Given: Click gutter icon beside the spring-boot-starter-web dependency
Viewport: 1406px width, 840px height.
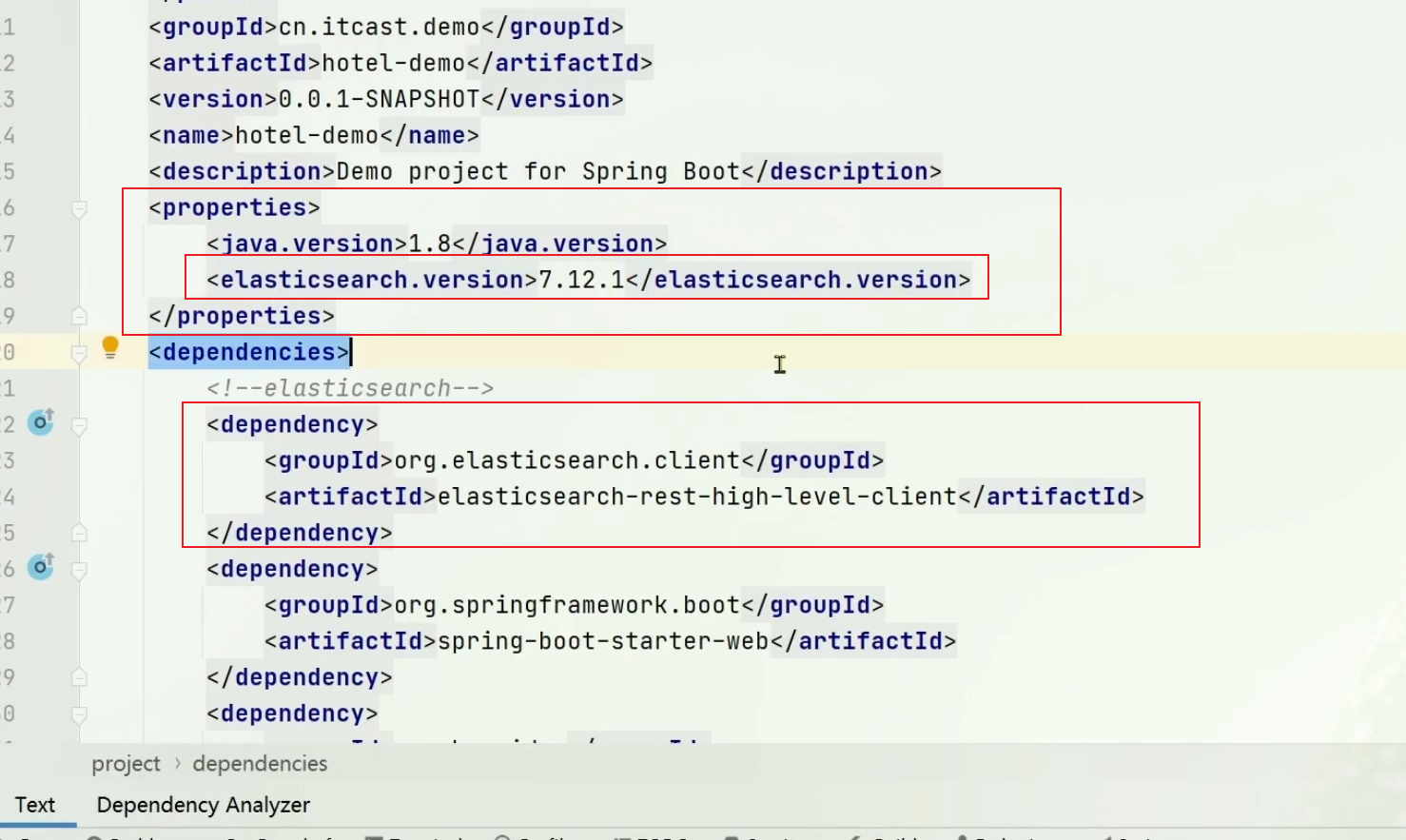Looking at the screenshot, I should click(x=41, y=567).
